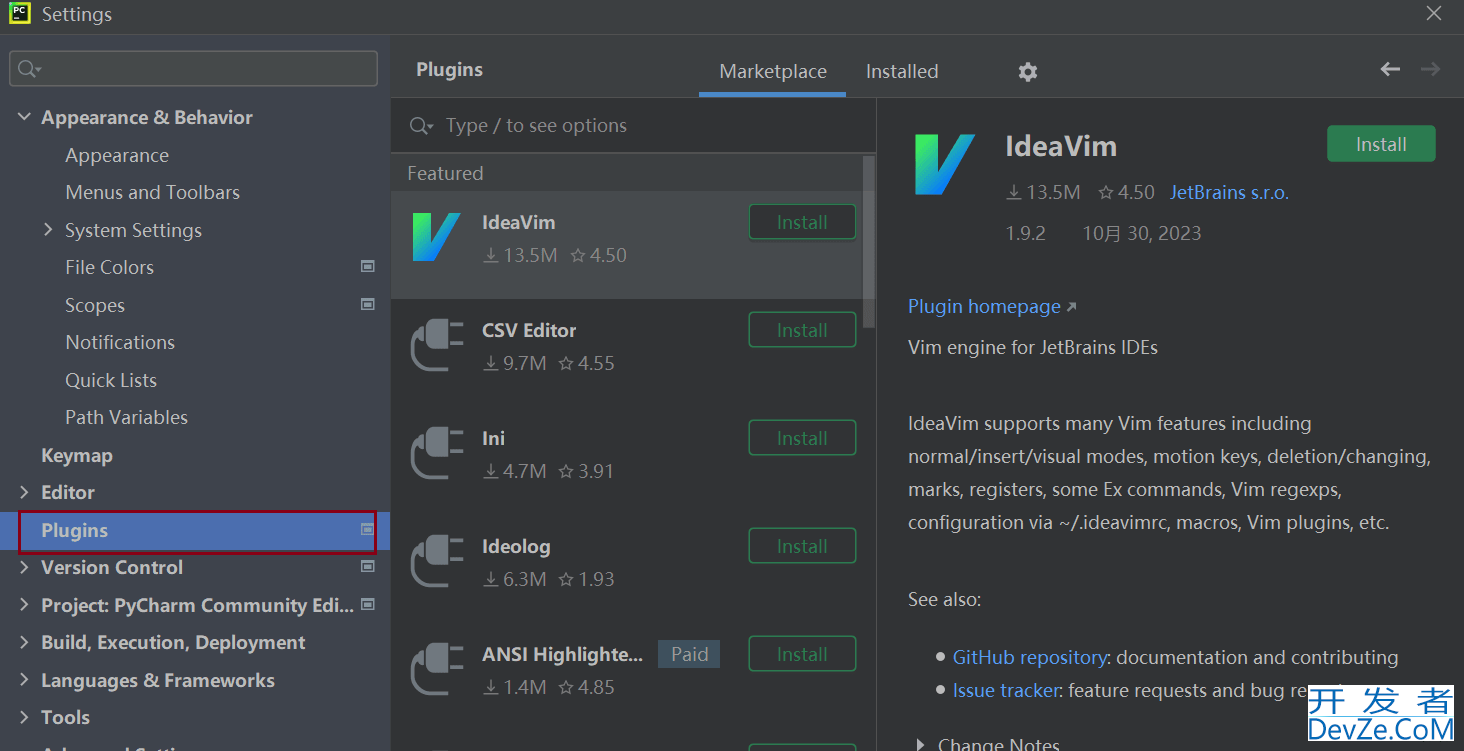Click the large IdeaVim logo in details
Image resolution: width=1464 pixels, height=751 pixels.
point(944,165)
